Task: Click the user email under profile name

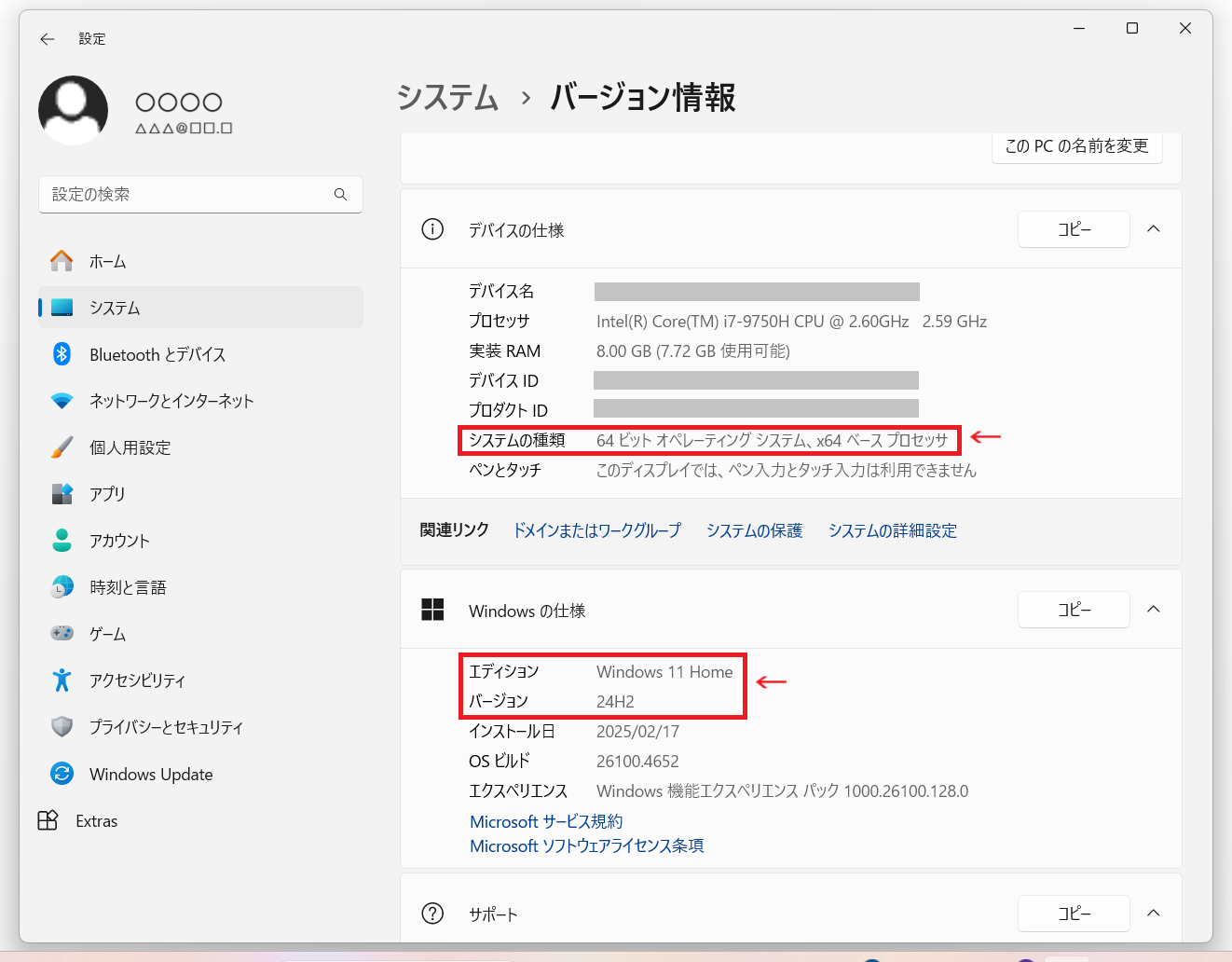Action: coord(184,129)
